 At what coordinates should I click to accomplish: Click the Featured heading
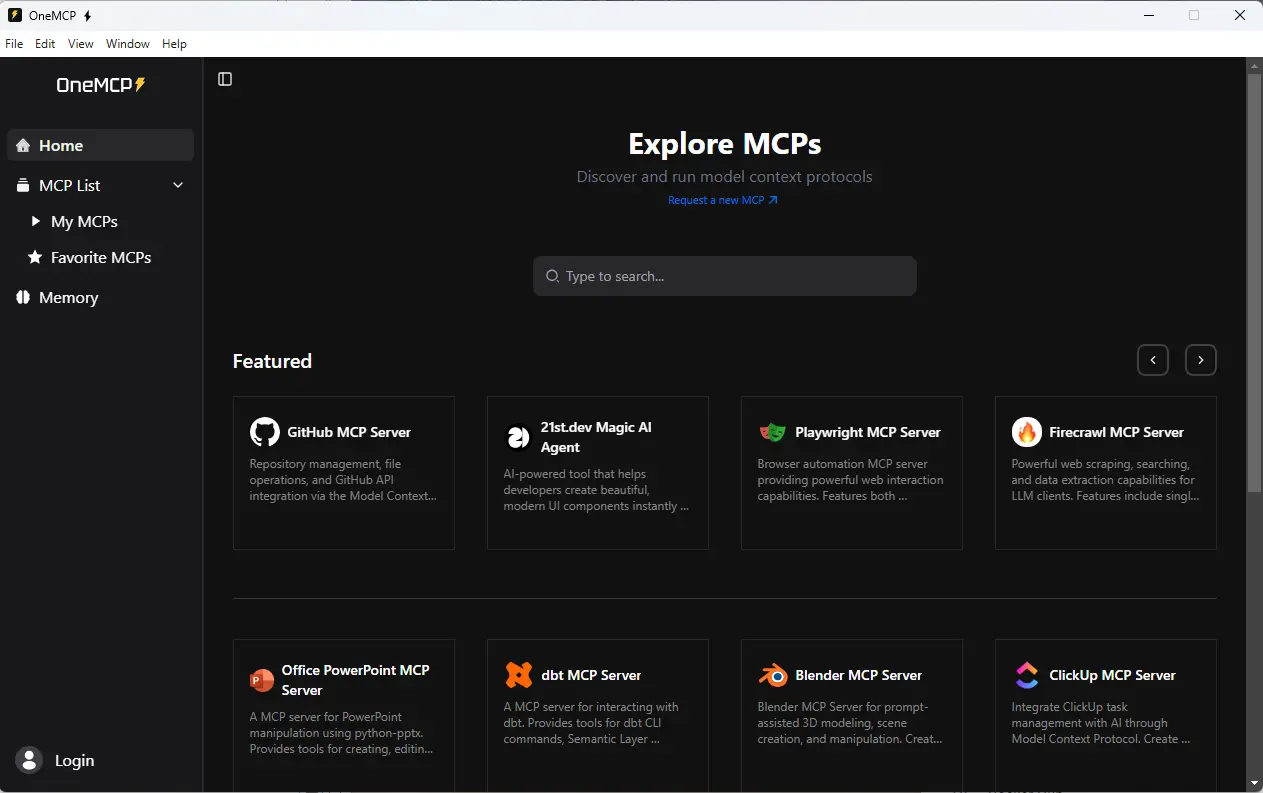pos(272,361)
